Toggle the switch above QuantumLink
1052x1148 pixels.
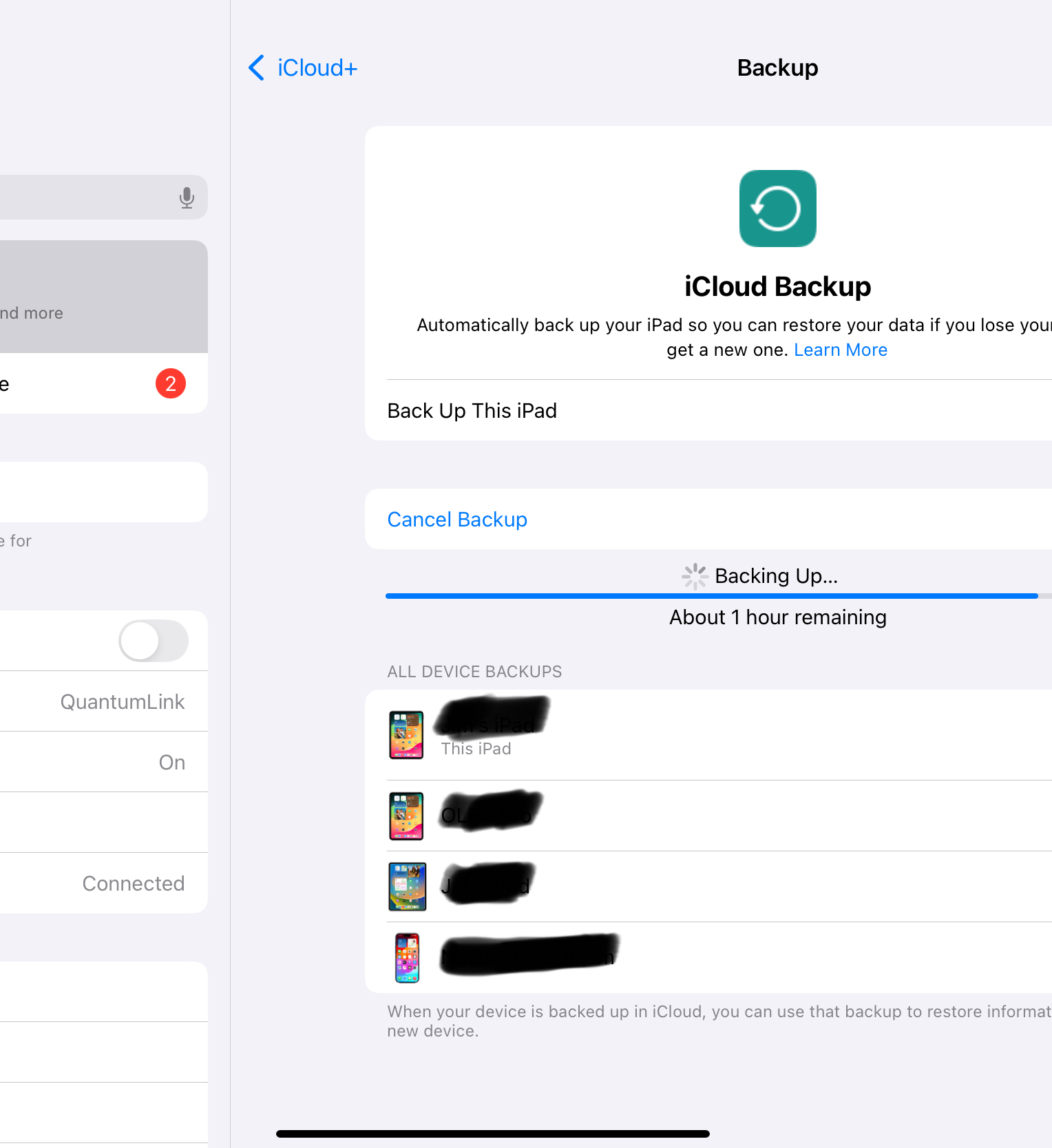pos(154,641)
